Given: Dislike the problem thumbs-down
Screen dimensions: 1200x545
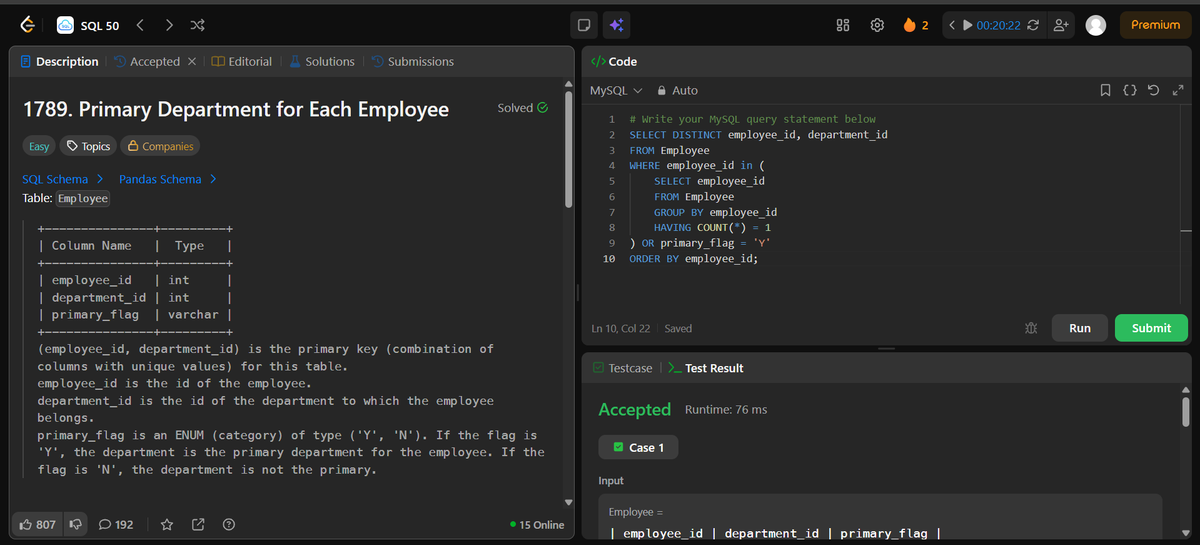Looking at the screenshot, I should click(x=75, y=524).
